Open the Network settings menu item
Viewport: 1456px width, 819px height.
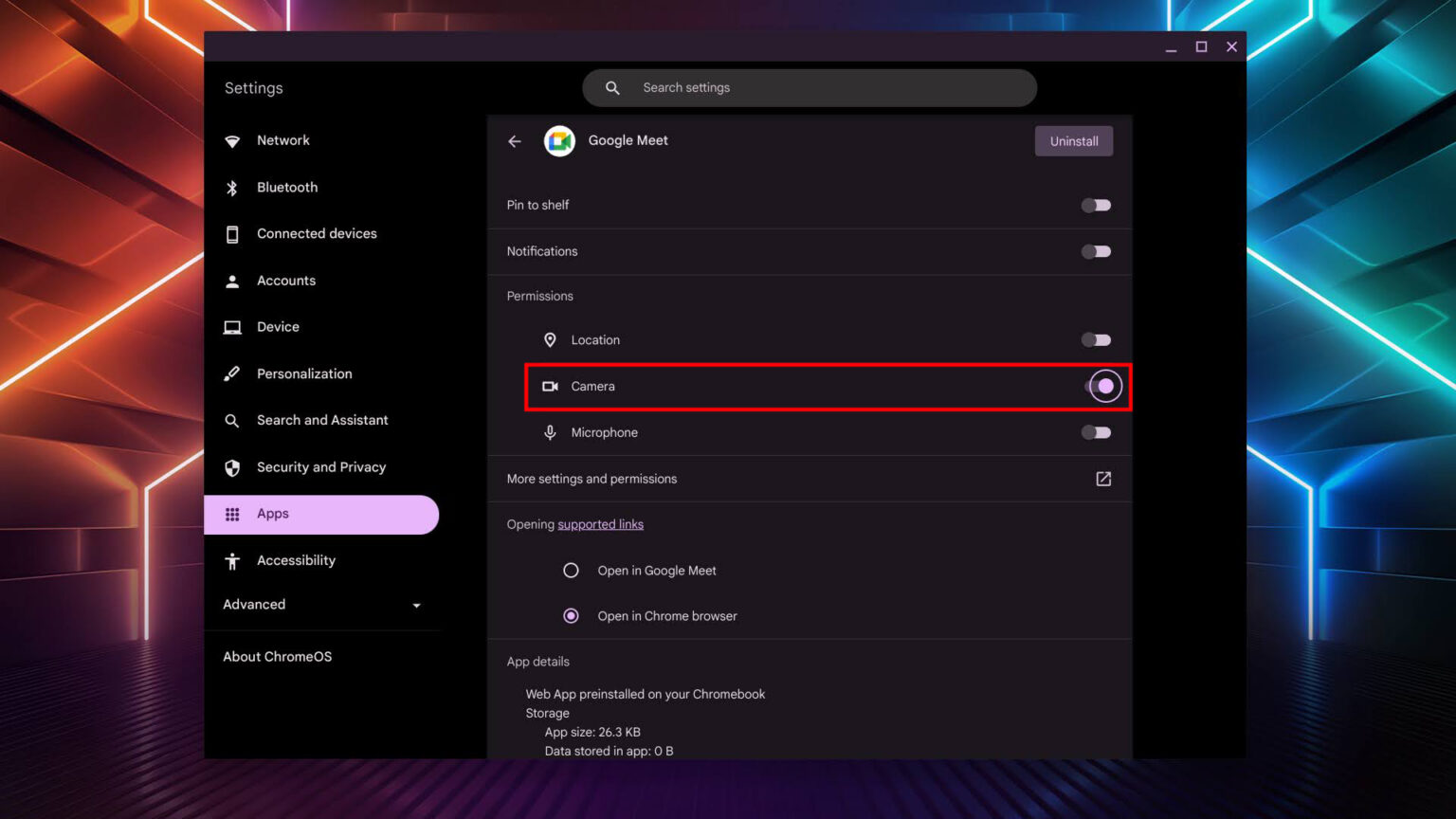tap(282, 139)
